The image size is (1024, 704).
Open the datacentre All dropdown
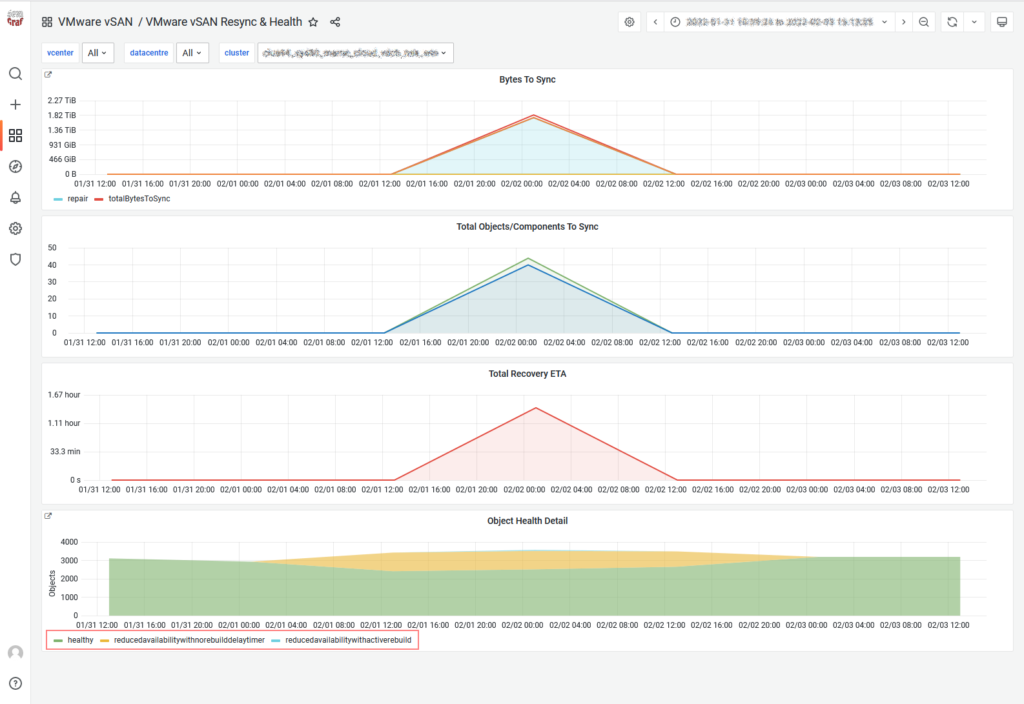coord(192,52)
